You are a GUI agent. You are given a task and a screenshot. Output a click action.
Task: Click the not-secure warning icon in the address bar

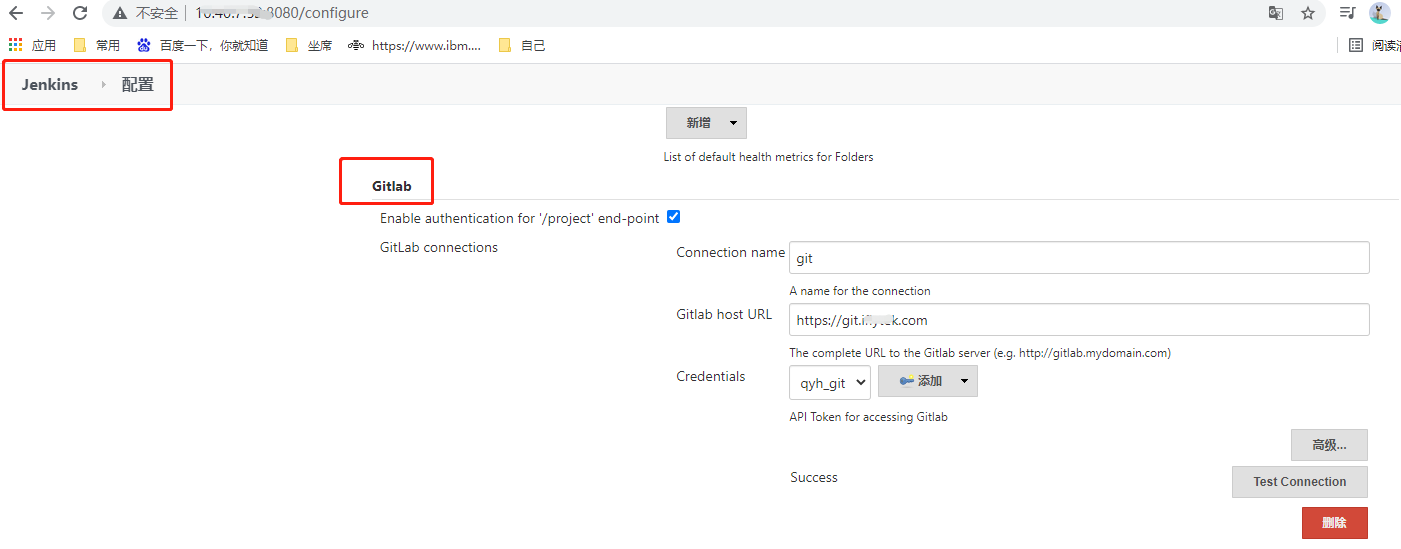click(120, 14)
